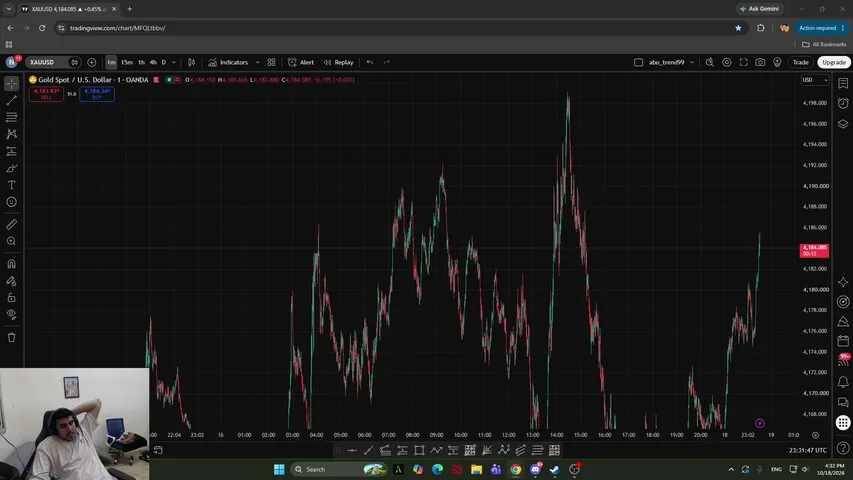Open the Windows Start menu
The image size is (853, 480).
point(279,469)
